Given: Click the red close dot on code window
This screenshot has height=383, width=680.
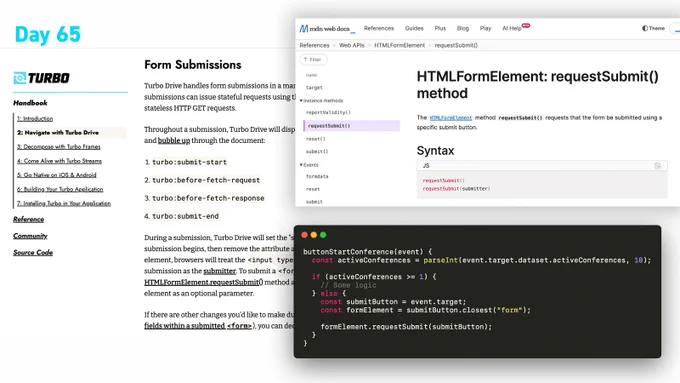Looking at the screenshot, I should [304, 235].
